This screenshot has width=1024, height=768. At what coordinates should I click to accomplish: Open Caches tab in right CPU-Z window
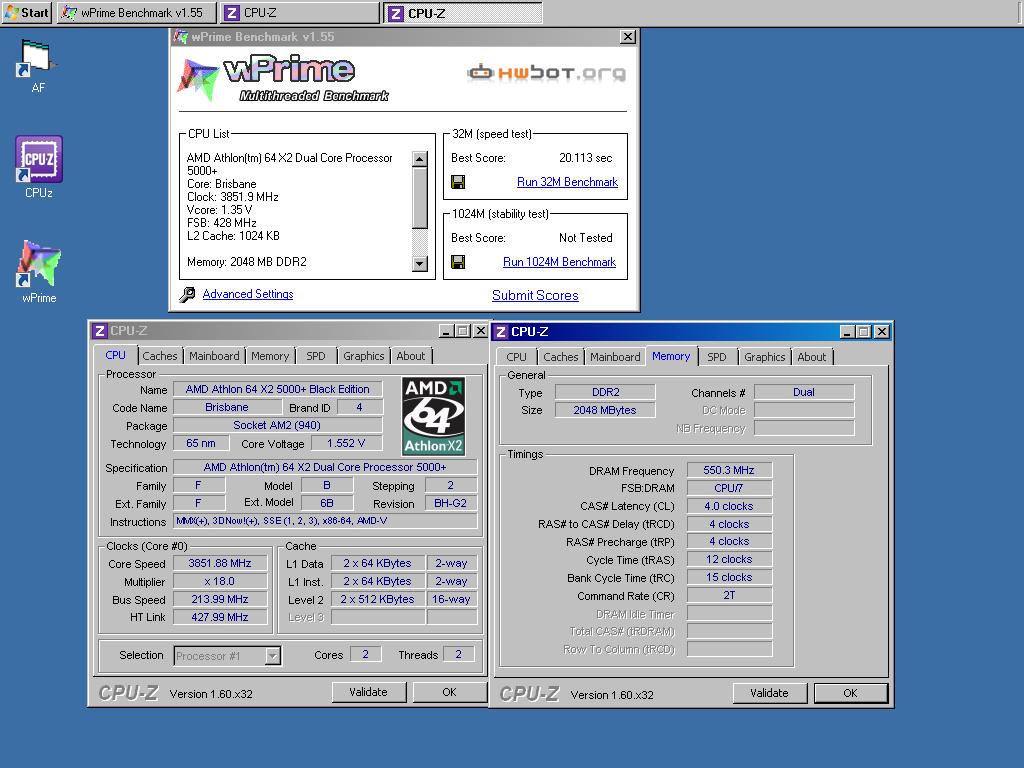click(561, 357)
